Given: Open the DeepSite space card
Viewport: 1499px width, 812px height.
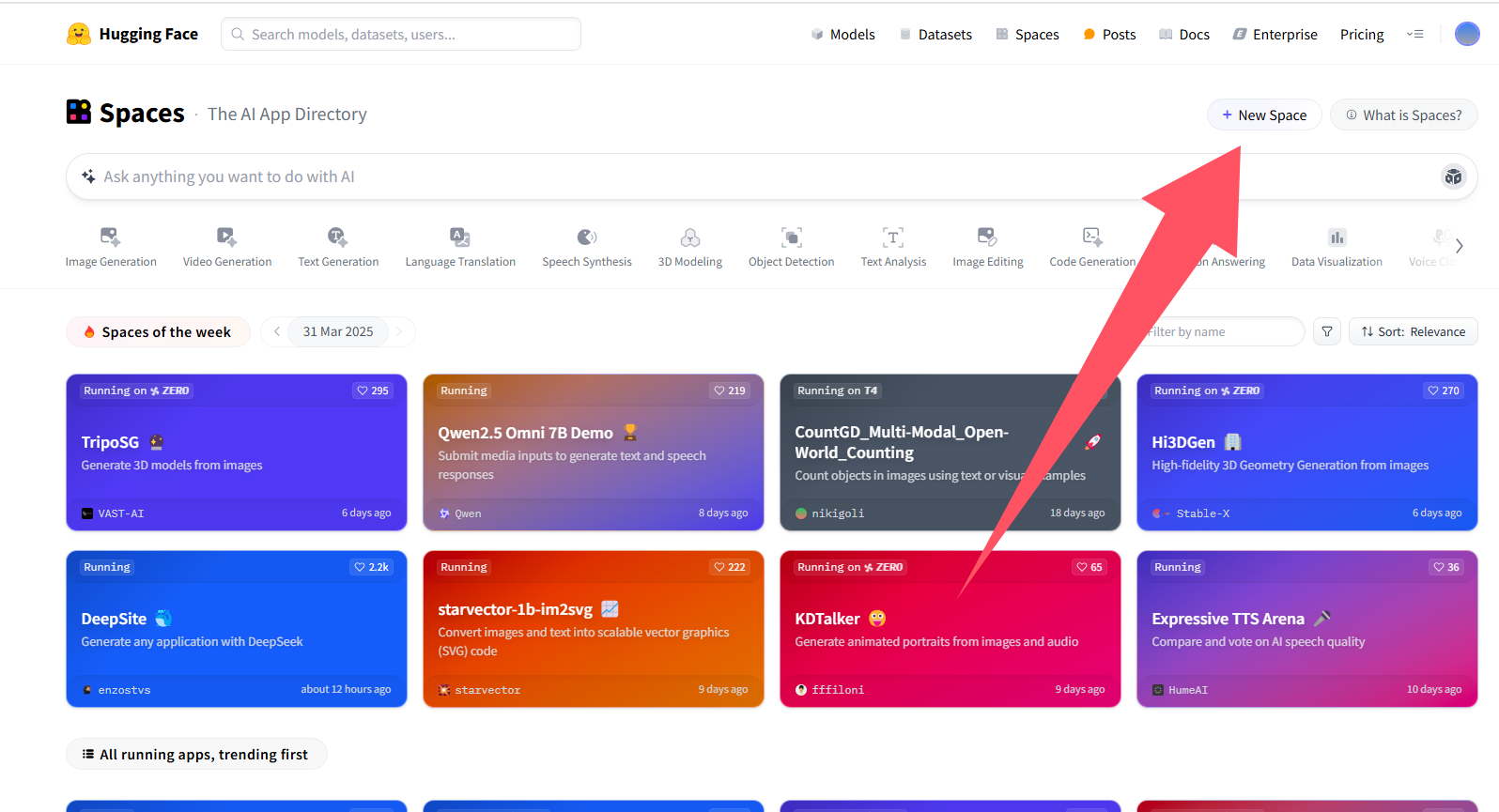Looking at the screenshot, I should point(237,629).
